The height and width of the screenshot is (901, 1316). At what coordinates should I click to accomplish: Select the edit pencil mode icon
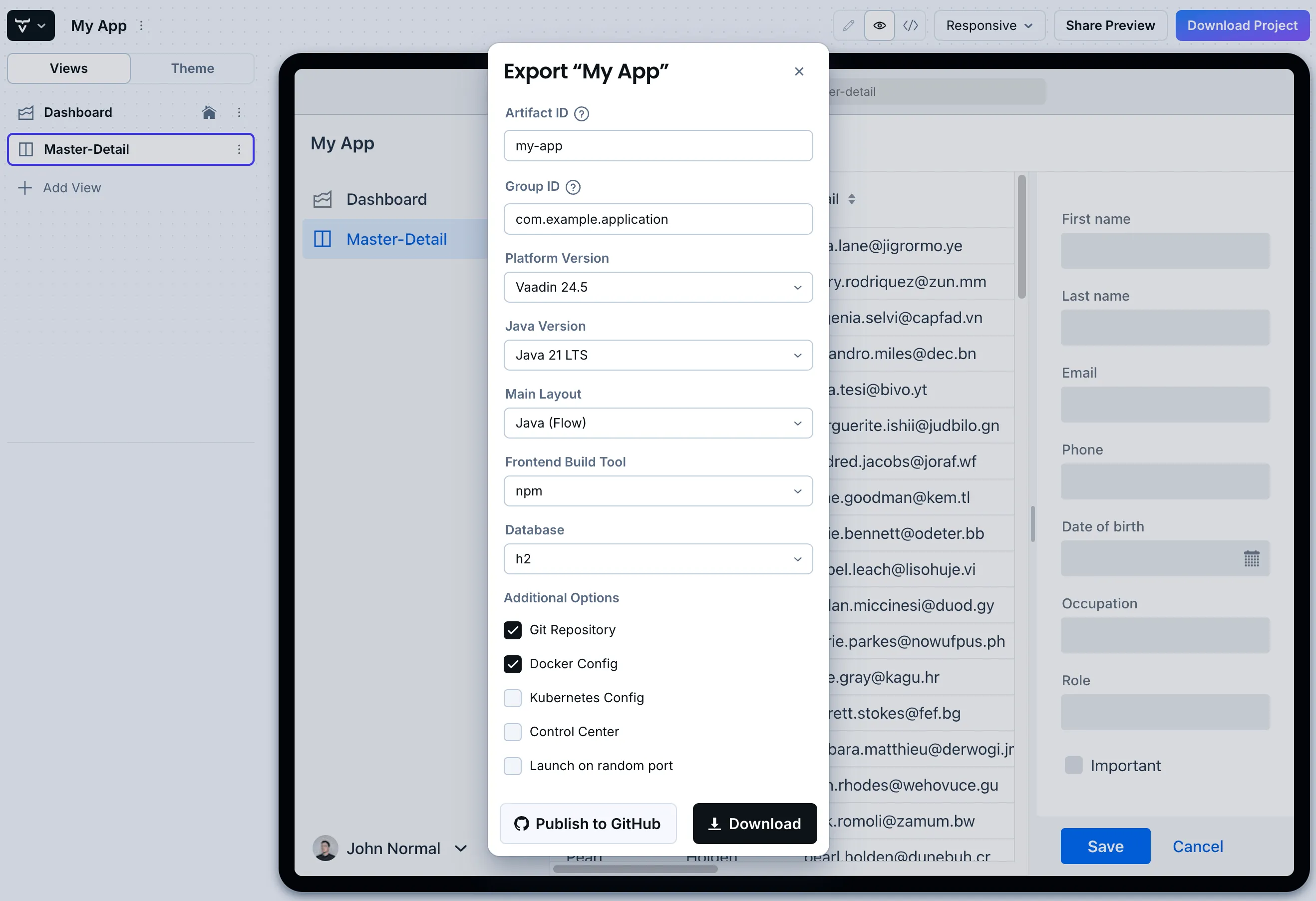848,25
